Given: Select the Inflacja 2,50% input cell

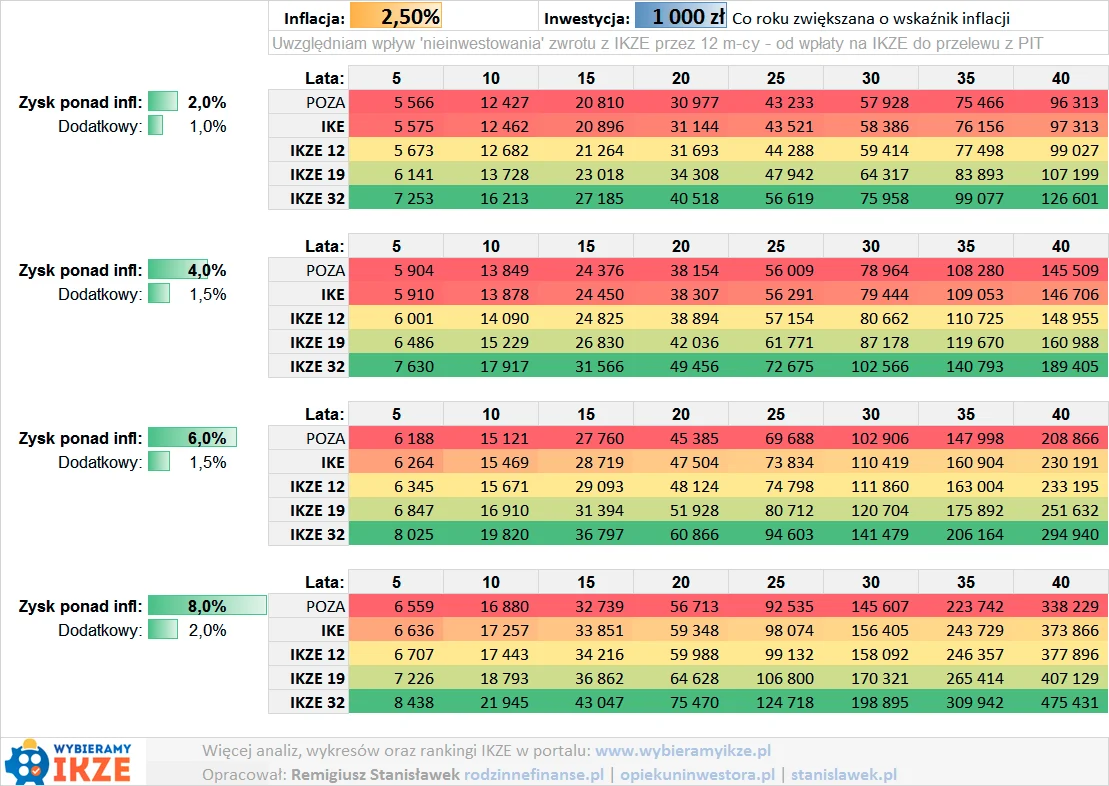Looking at the screenshot, I should [x=395, y=17].
